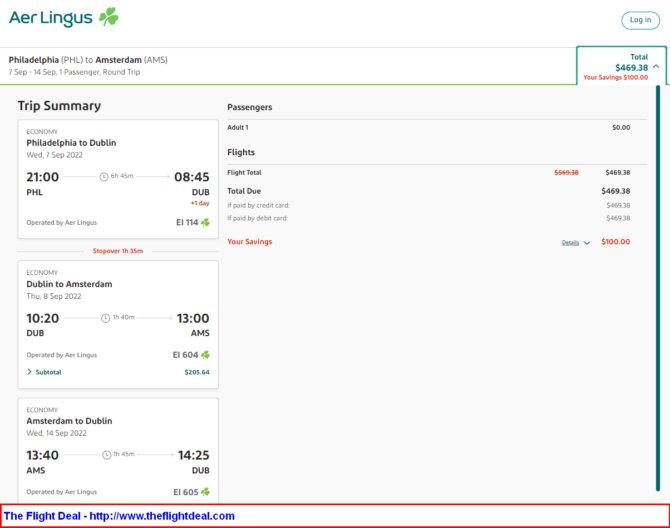Click the If paid by debit card line
Image resolution: width=670 pixels, height=528 pixels.
pyautogui.click(x=429, y=218)
